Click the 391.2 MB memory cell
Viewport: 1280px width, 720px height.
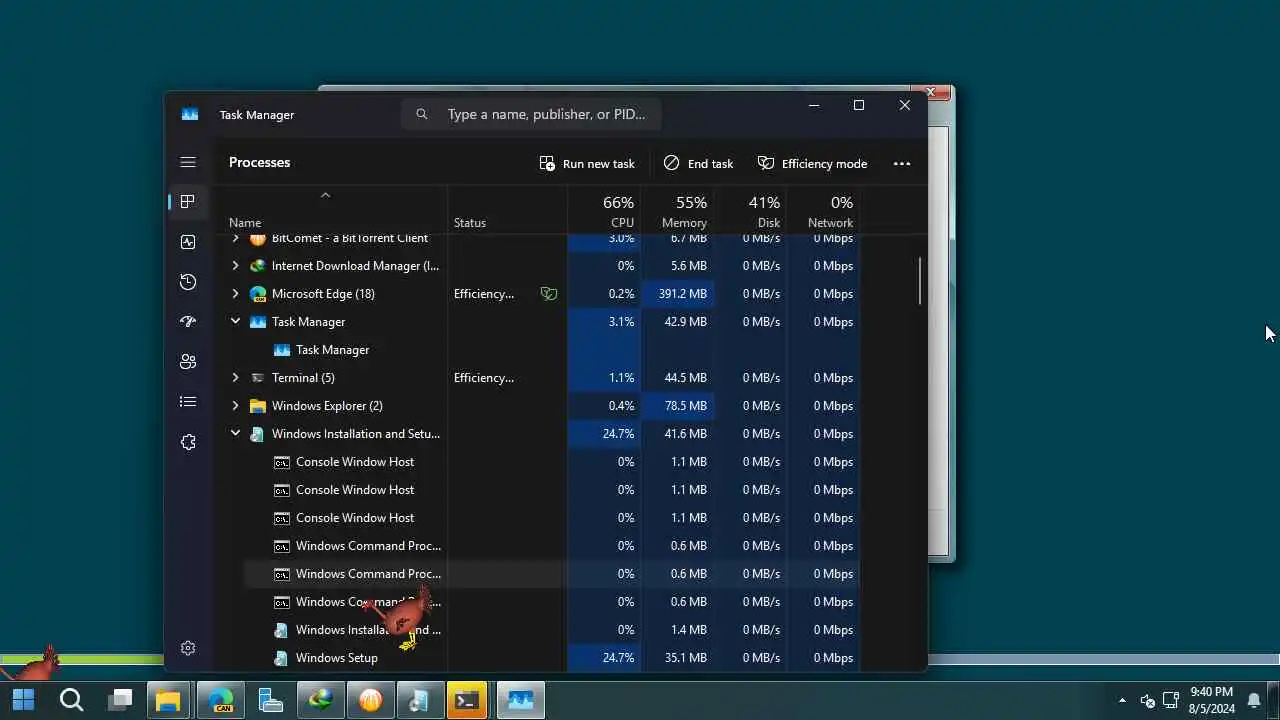(677, 294)
